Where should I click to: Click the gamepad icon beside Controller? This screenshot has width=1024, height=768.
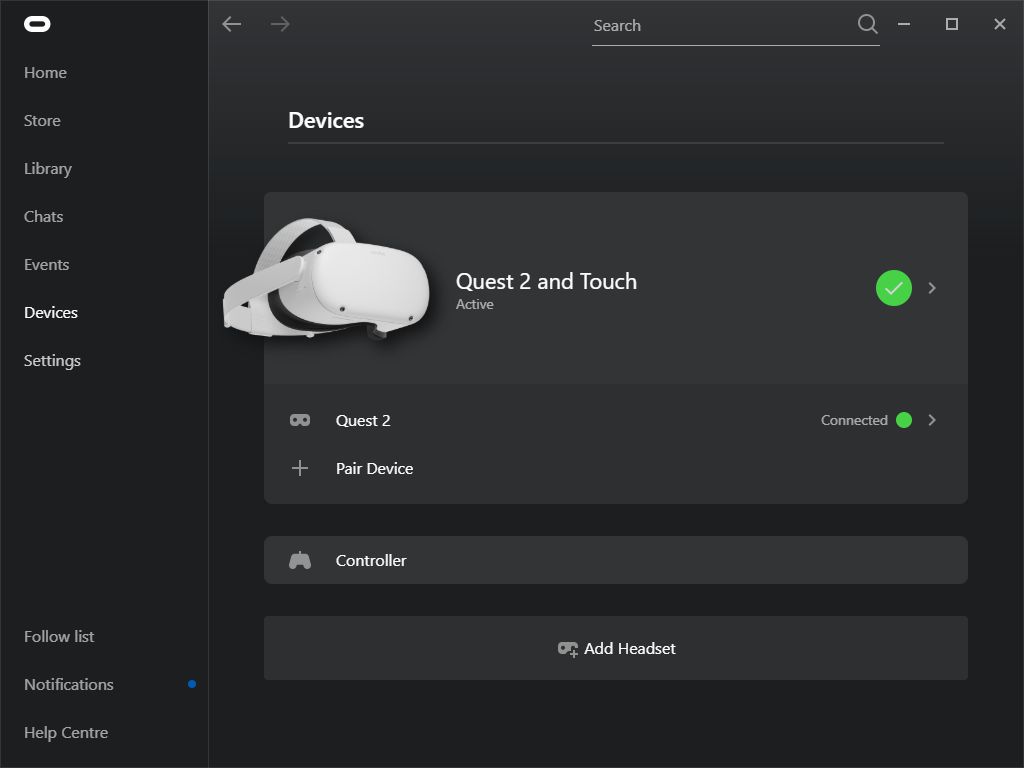pos(300,560)
